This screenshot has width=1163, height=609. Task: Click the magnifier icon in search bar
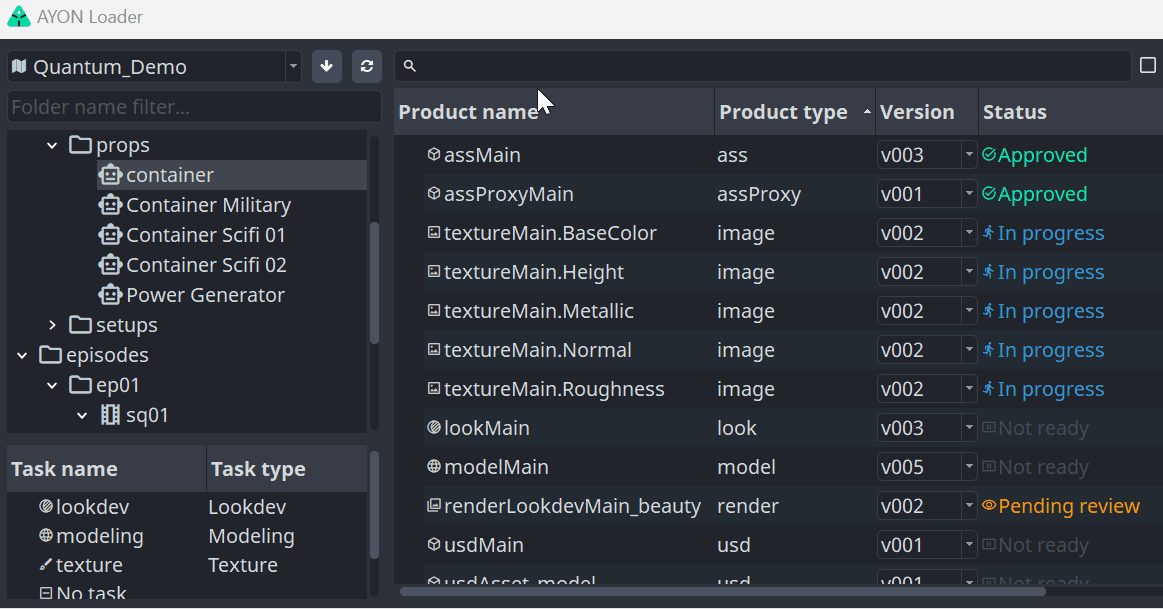[x=409, y=66]
